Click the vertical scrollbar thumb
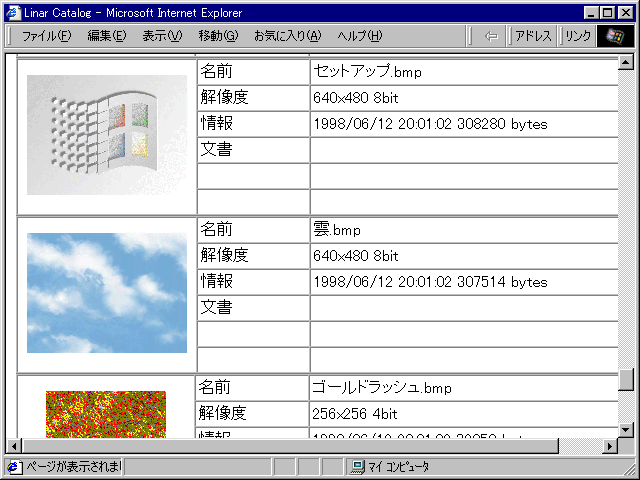 [625, 380]
